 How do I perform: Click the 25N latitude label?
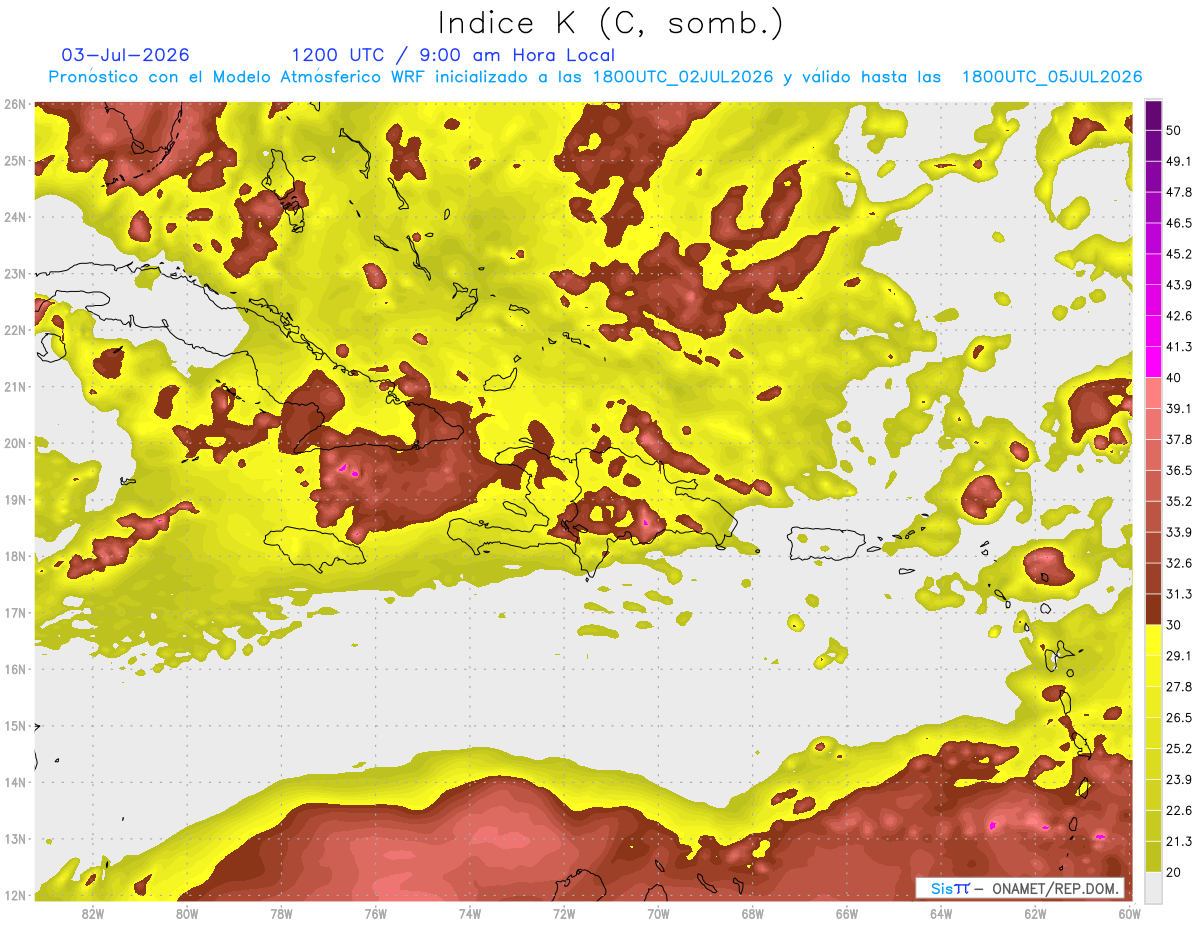point(14,161)
